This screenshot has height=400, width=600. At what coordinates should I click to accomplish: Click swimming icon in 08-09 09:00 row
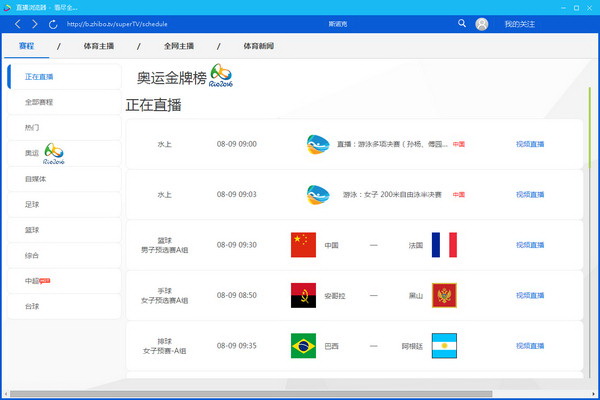318,144
